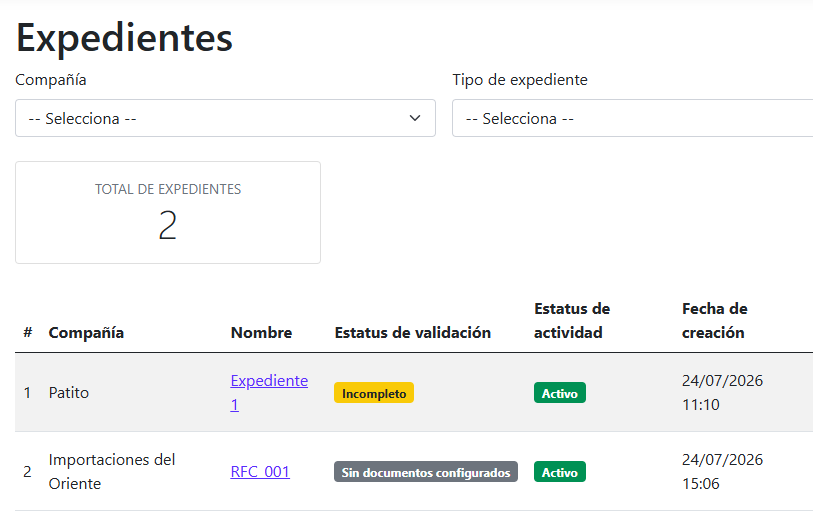Click Activo badge in Importaciones del Oriente row

559,472
